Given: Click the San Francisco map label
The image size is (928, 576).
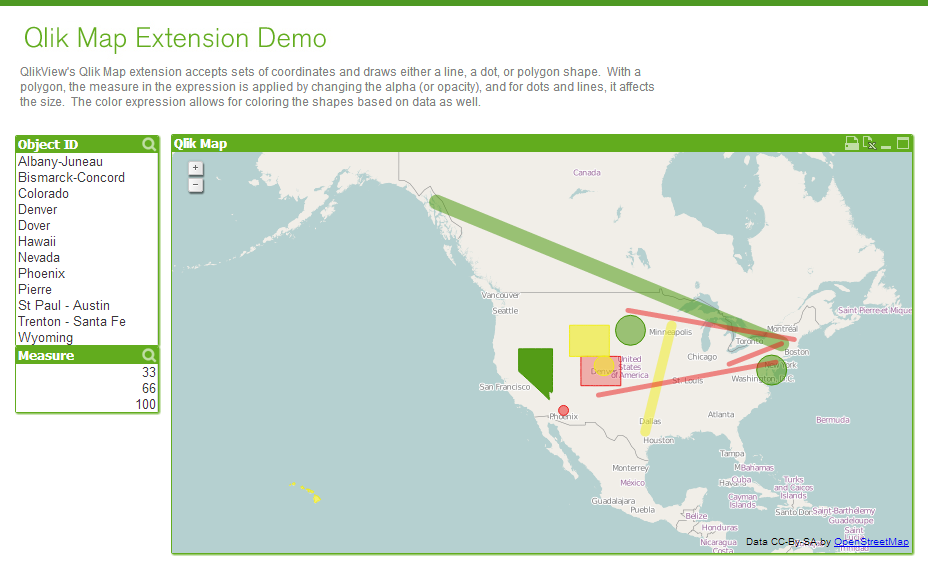Looking at the screenshot, I should pyautogui.click(x=505, y=387).
